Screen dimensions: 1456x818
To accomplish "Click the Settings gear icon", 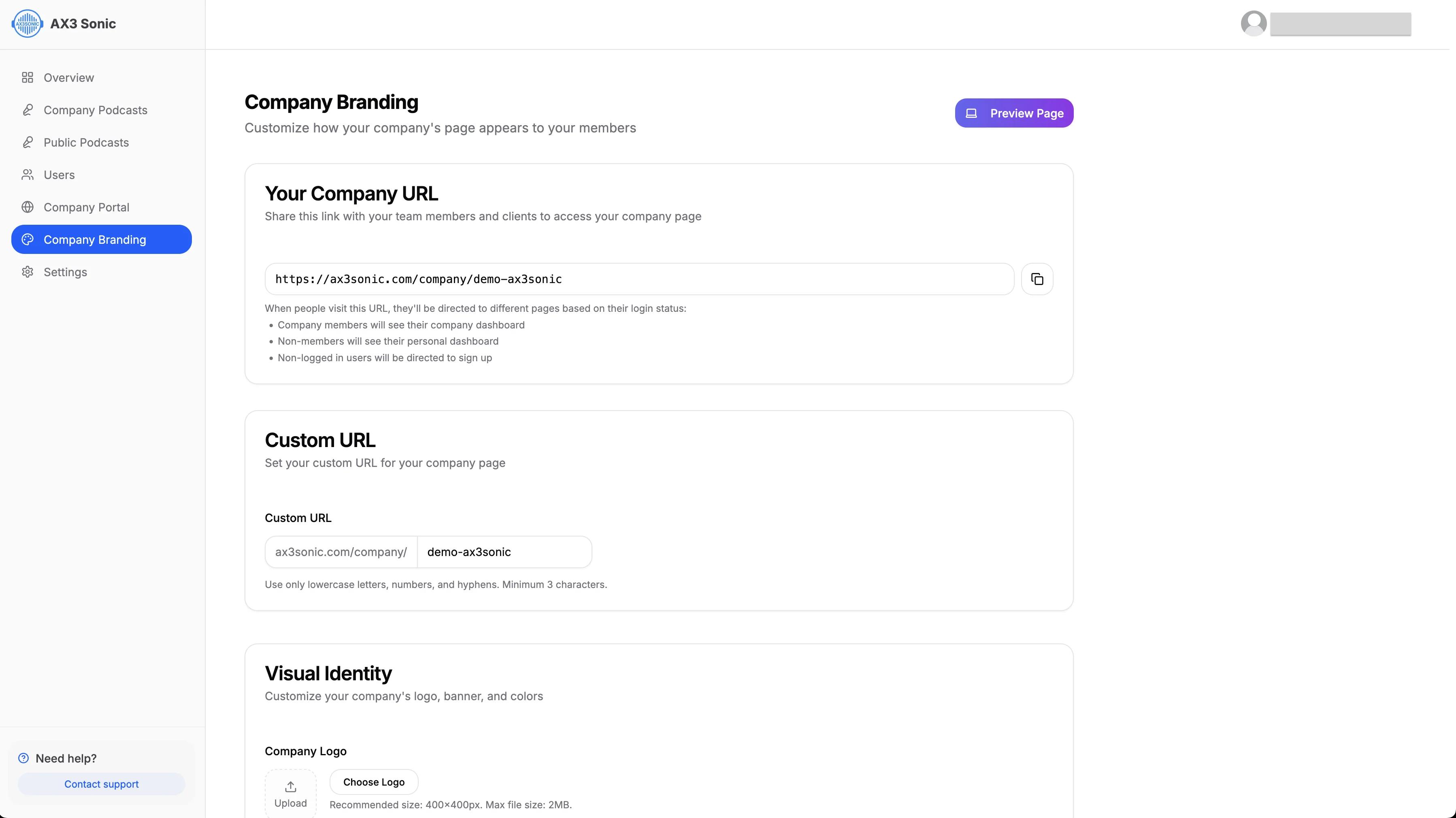I will (x=27, y=272).
